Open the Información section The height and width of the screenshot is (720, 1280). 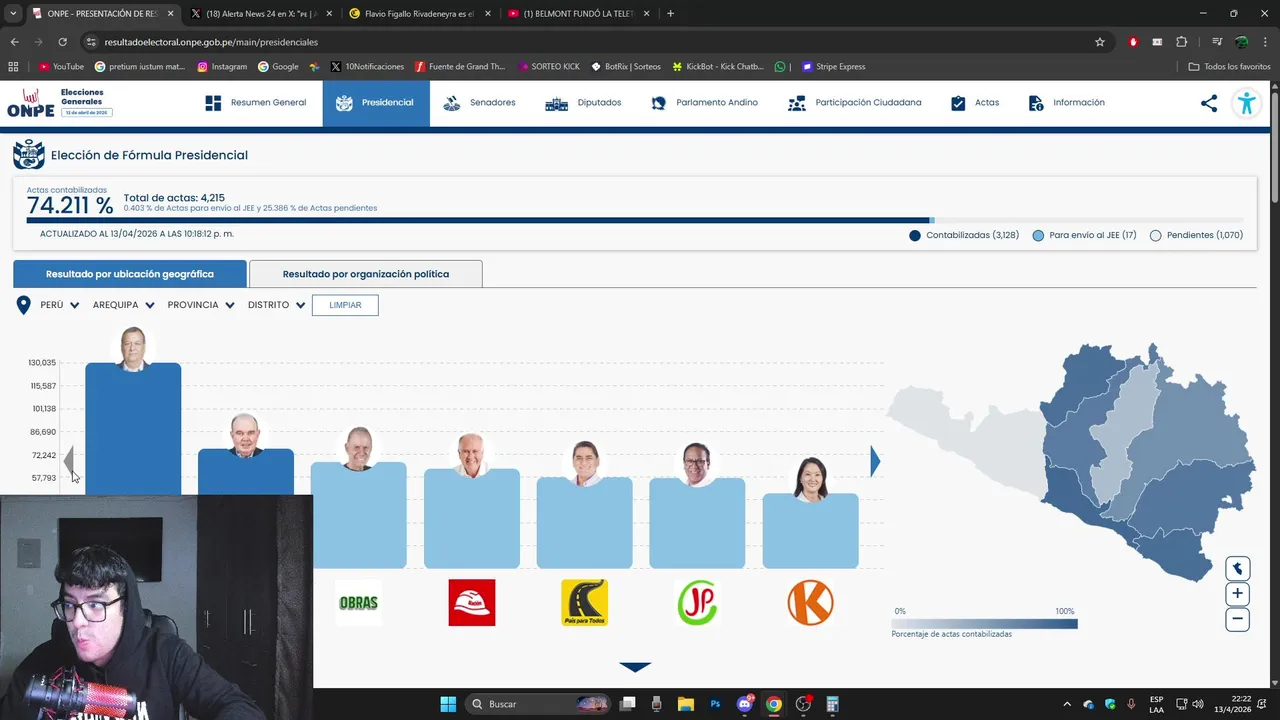[1066, 103]
